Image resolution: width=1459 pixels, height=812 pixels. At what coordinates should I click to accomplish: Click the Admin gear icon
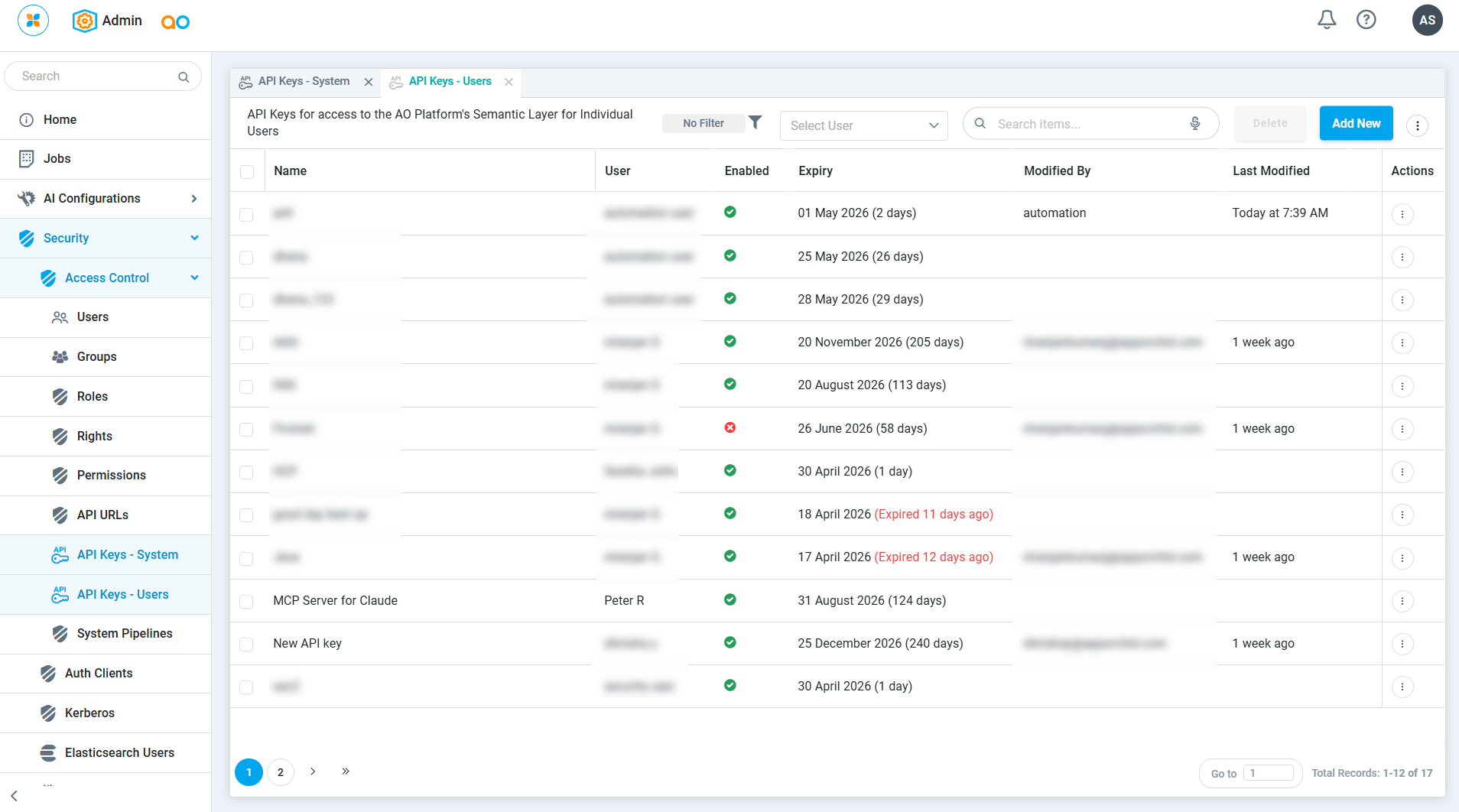pos(84,21)
